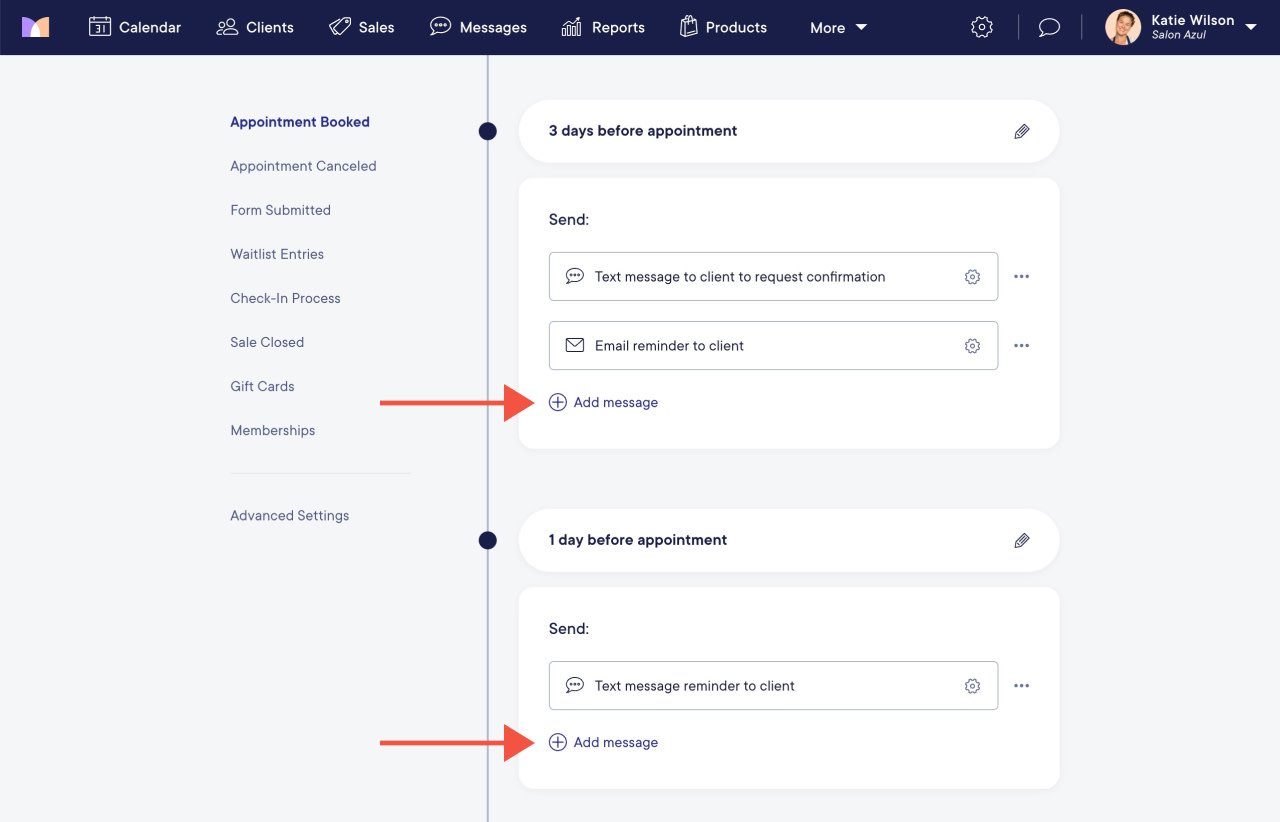Open the Products section
The width and height of the screenshot is (1280, 822).
[723, 27]
